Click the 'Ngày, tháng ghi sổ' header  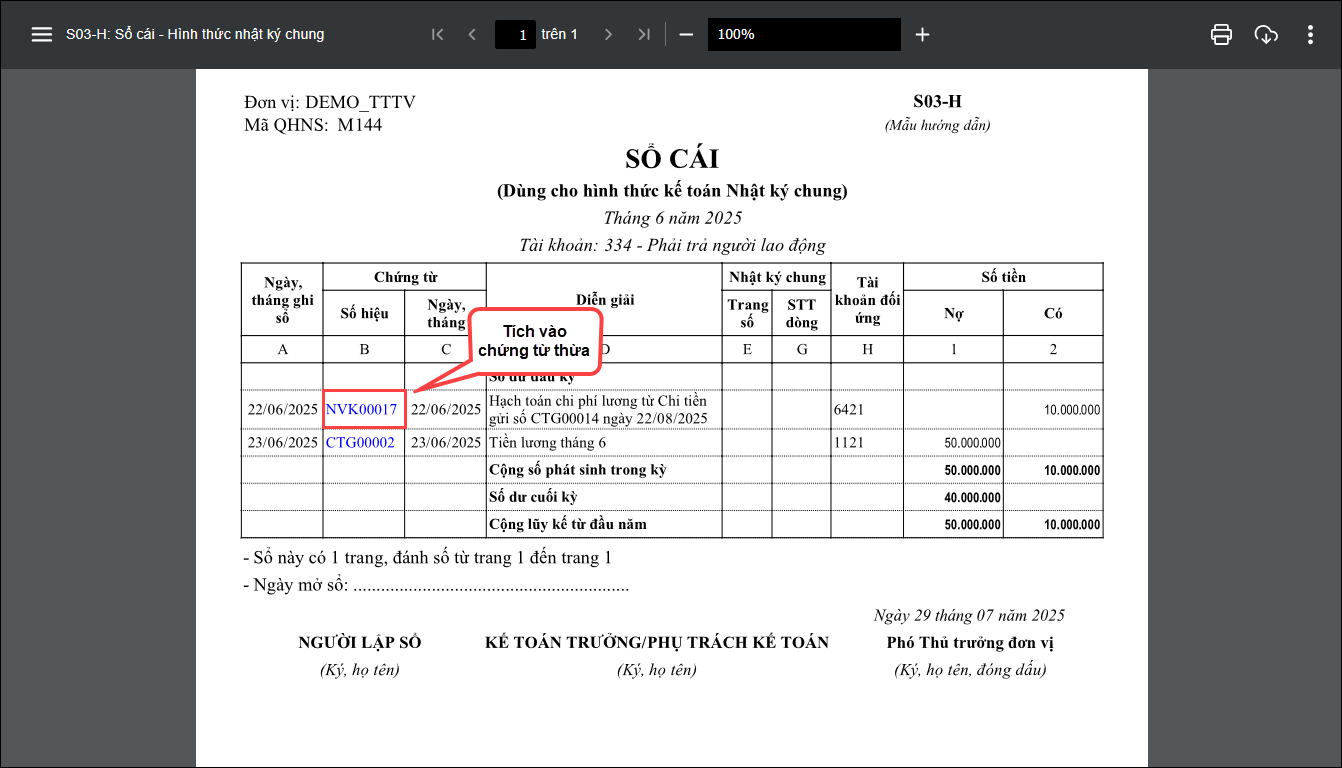[x=282, y=300]
